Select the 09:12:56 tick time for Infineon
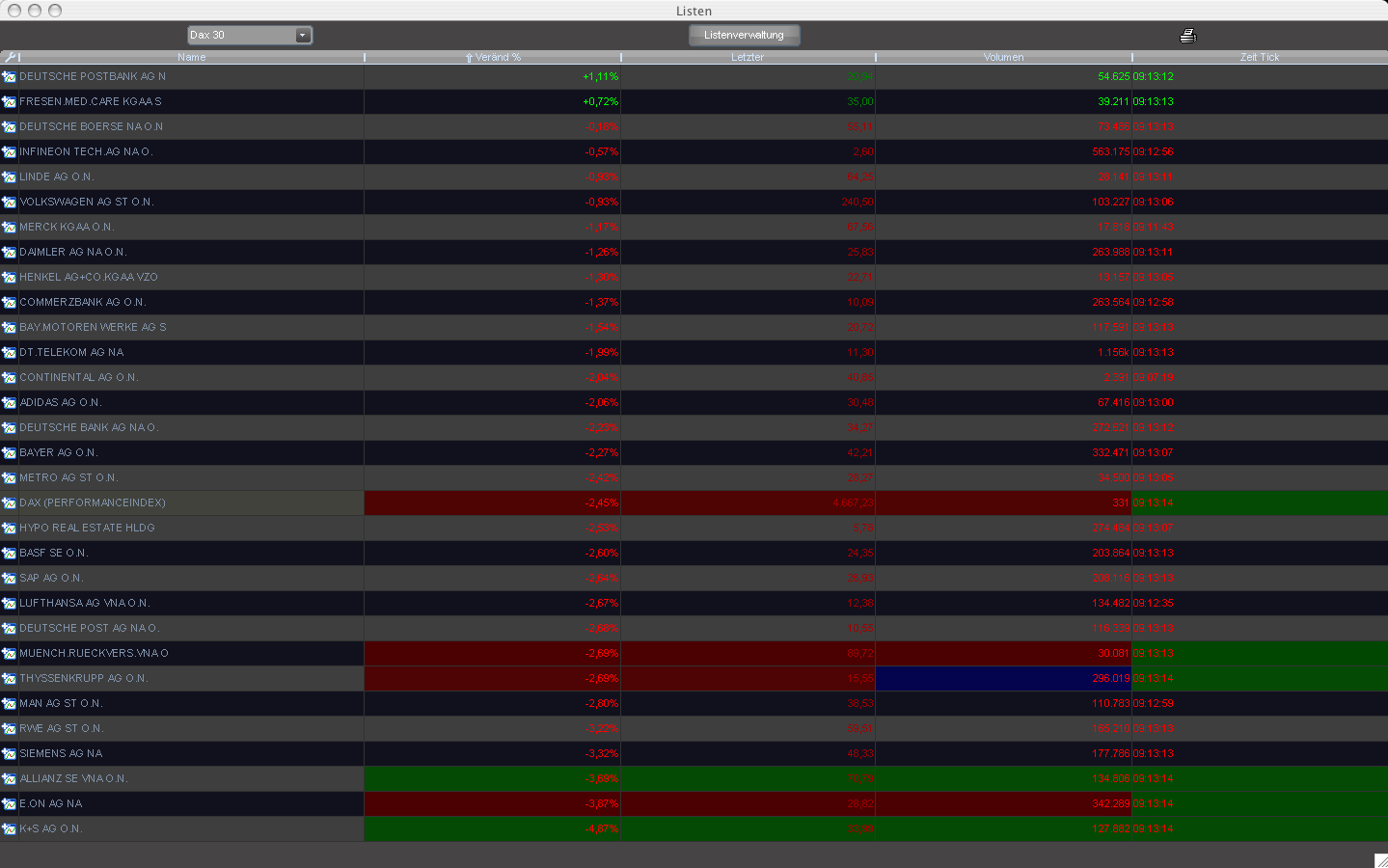Viewport: 1388px width, 868px height. pos(1153,151)
